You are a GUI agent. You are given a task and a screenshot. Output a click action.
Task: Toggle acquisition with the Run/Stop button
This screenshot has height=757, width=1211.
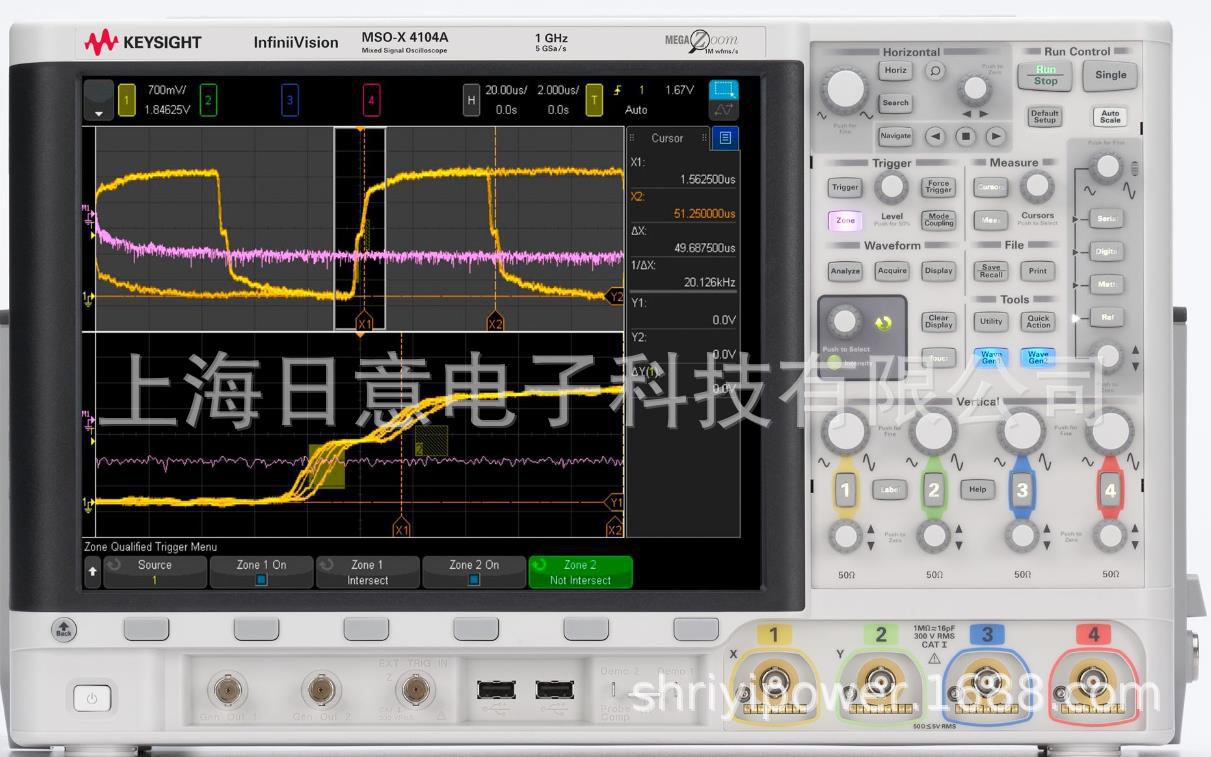(1043, 73)
